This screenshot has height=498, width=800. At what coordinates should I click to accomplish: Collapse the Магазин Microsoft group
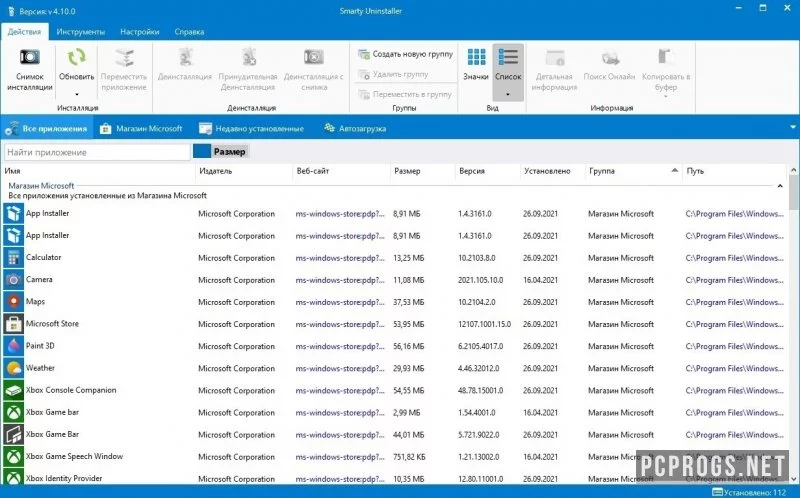pyautogui.click(x=780, y=187)
